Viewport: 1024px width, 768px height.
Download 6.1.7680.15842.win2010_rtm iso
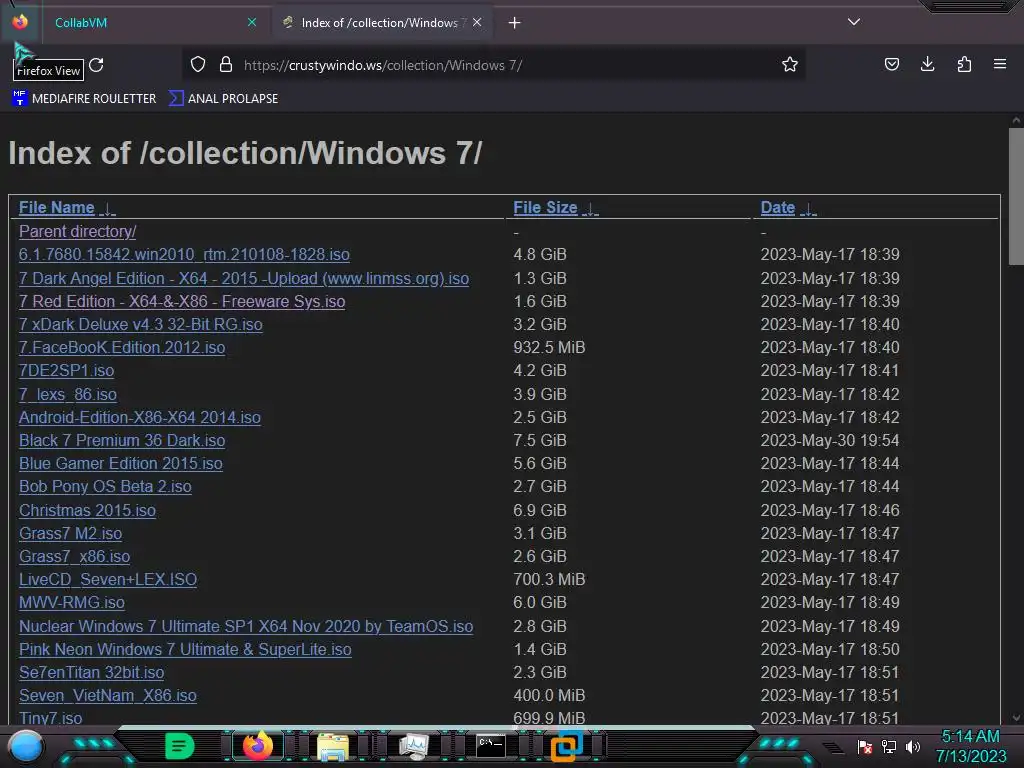coord(184,254)
